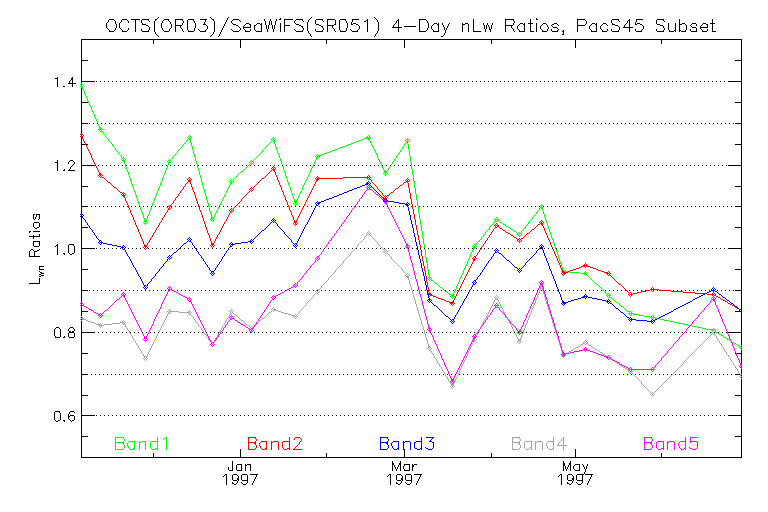
Task: Select the blue Band3 legend label
Action: (407, 444)
